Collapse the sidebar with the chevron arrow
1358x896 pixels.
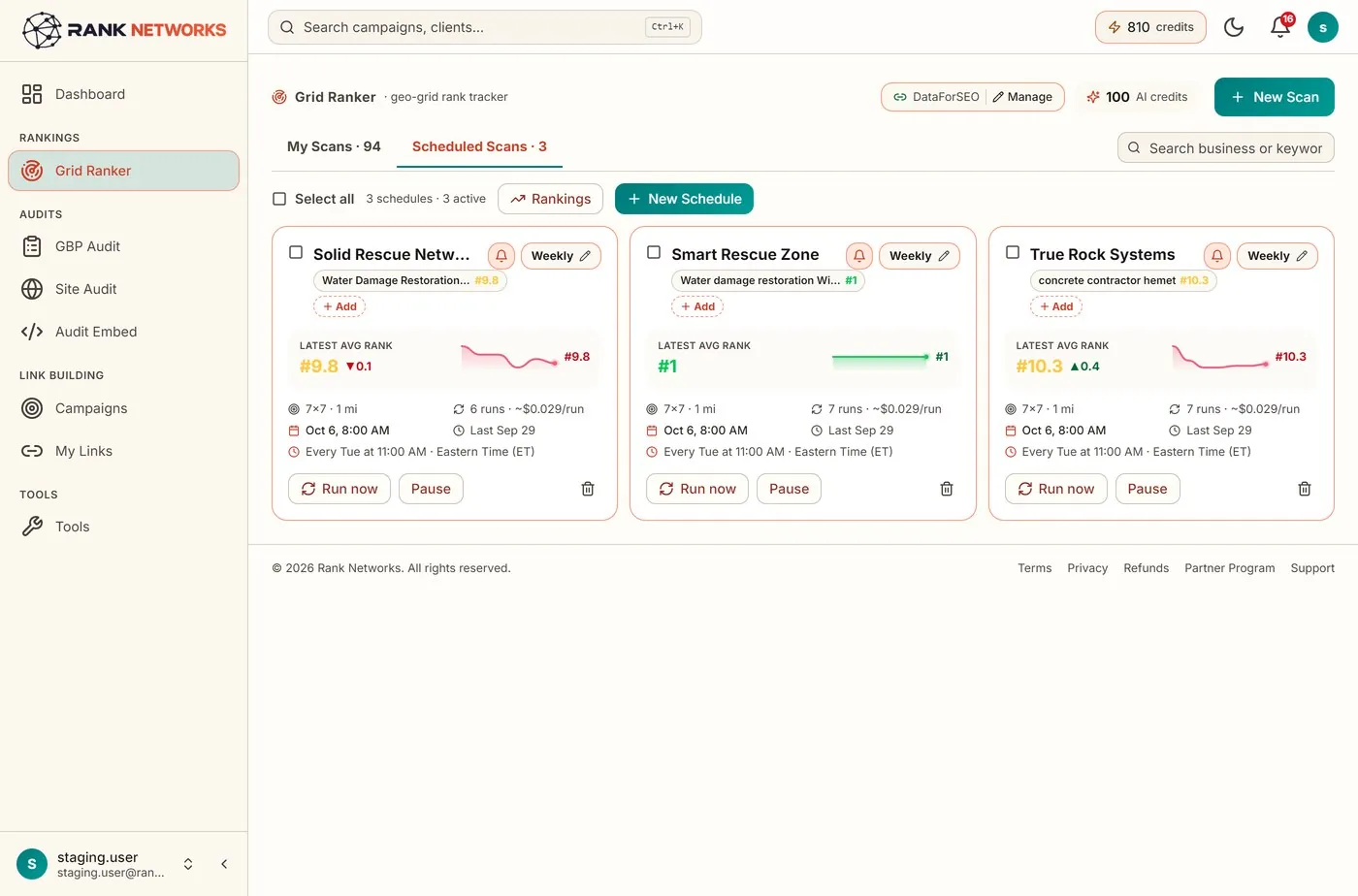pyautogui.click(x=224, y=864)
